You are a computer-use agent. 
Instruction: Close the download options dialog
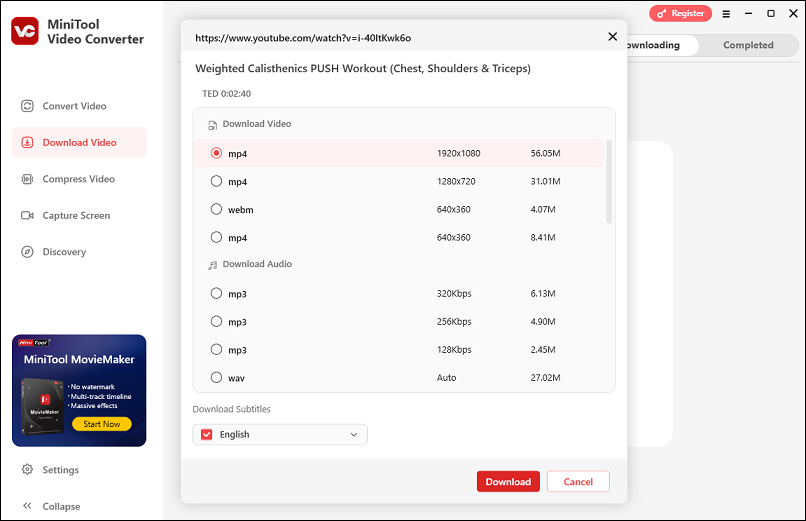[612, 36]
